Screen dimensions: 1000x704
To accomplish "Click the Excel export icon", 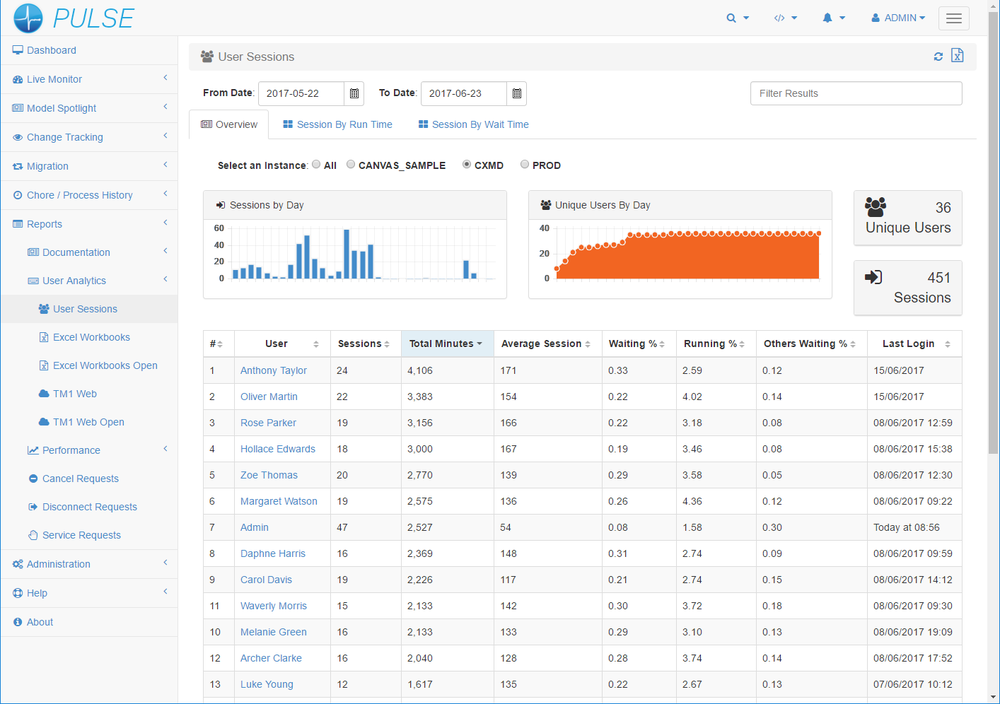I will (x=957, y=56).
